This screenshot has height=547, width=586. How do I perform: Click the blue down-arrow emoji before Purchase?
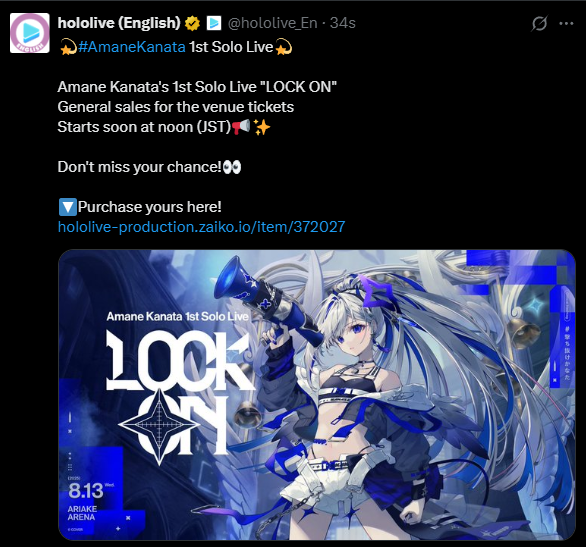tap(68, 207)
